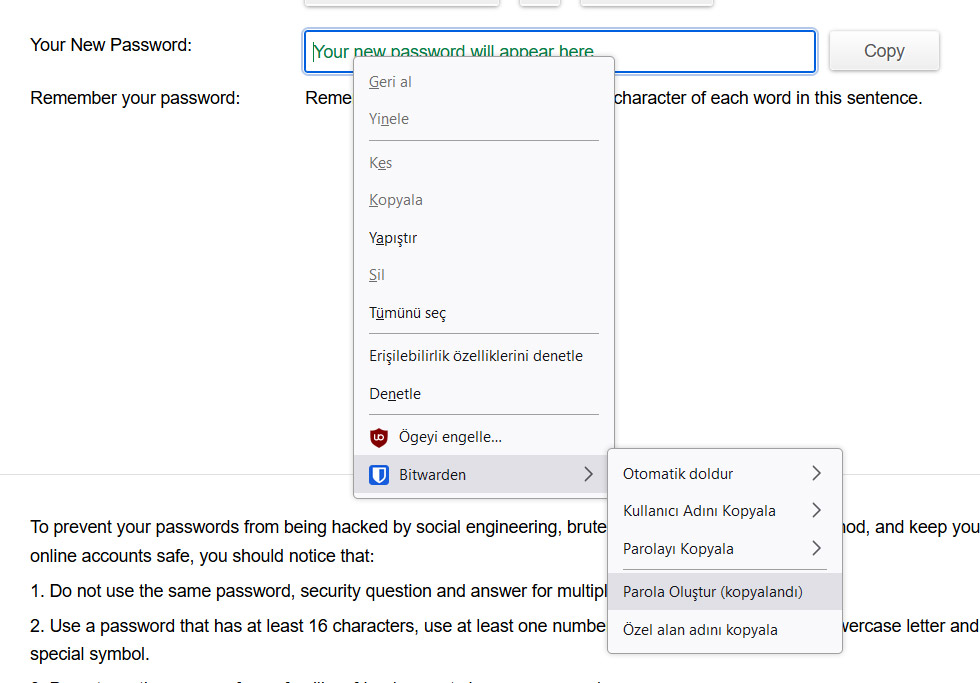Select "Geri al" from the context menu

[x=389, y=81]
